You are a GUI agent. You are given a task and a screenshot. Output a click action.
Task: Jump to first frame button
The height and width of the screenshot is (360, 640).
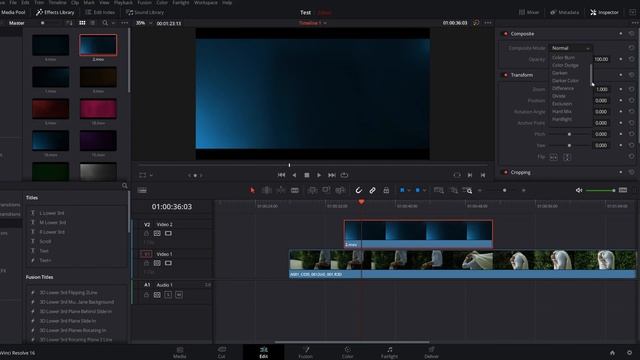pyautogui.click(x=281, y=175)
